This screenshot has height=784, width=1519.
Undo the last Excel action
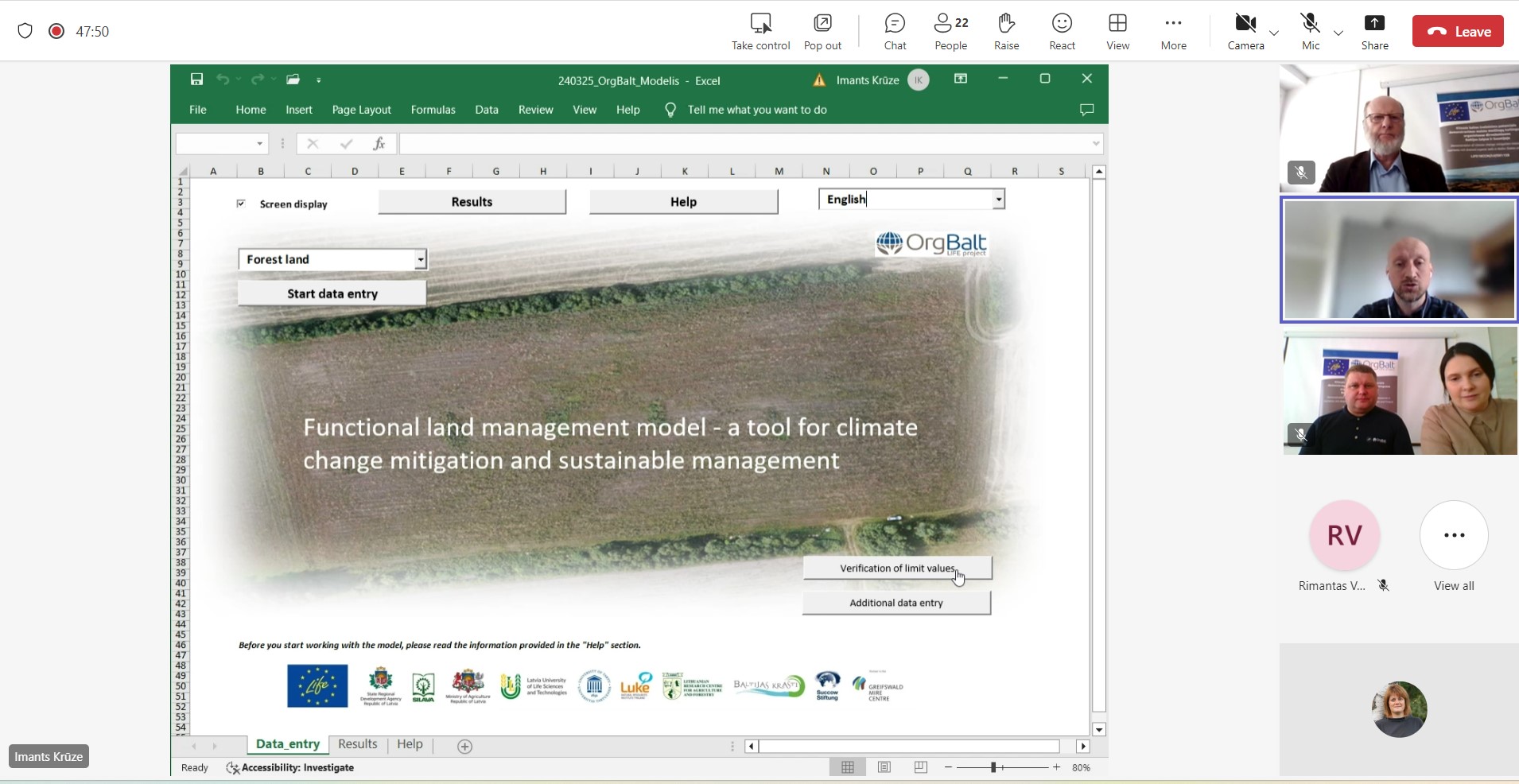click(223, 80)
